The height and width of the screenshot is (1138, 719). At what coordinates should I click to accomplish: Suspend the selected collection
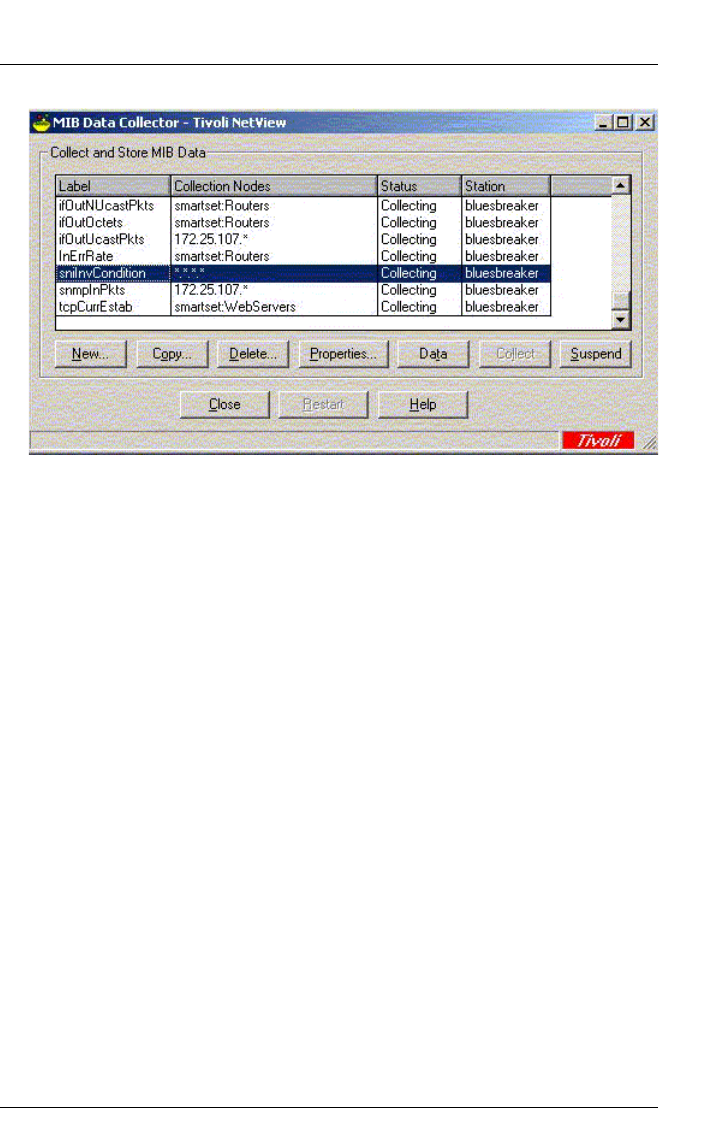coord(595,354)
